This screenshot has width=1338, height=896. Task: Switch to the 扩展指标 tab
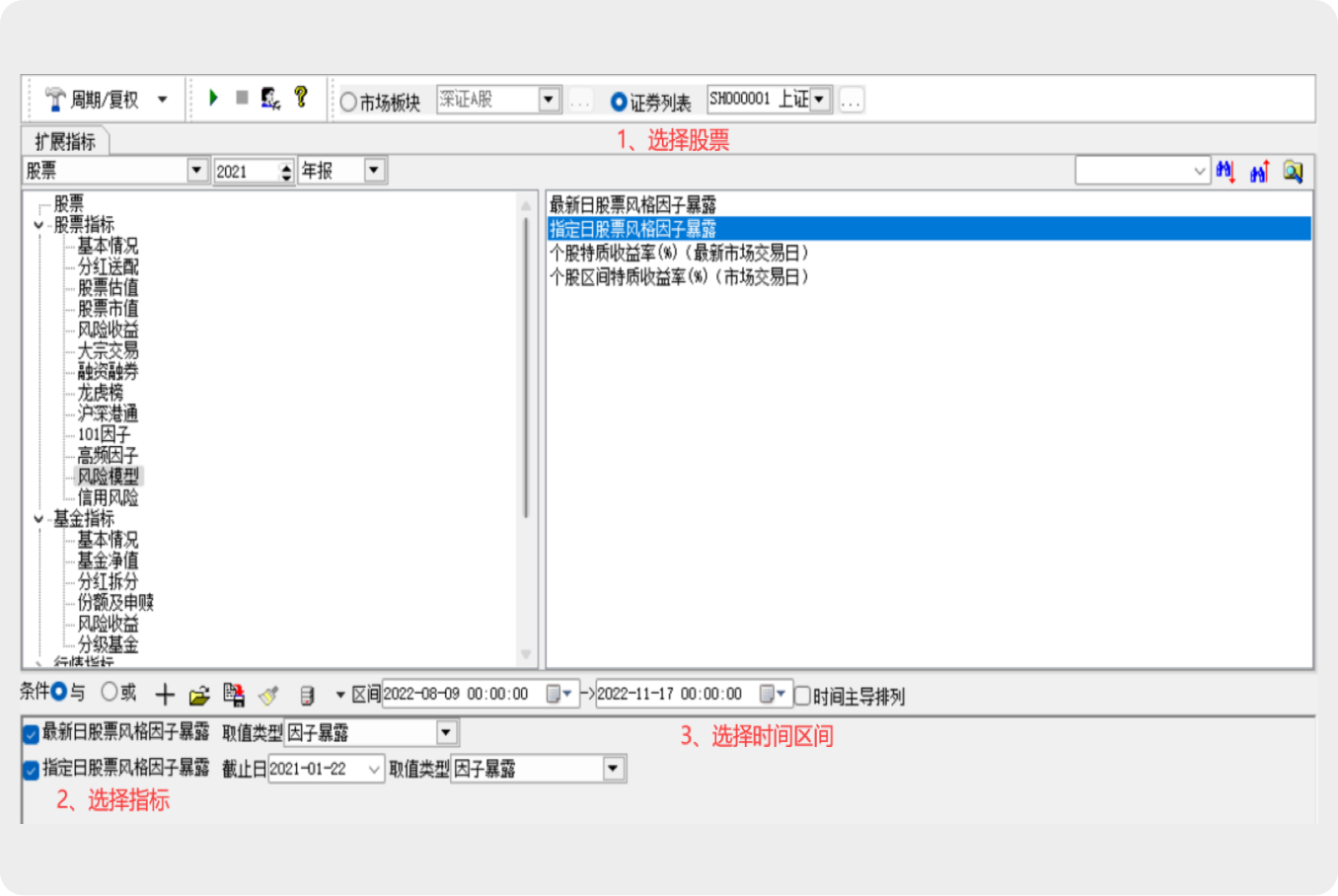pyautogui.click(x=65, y=141)
